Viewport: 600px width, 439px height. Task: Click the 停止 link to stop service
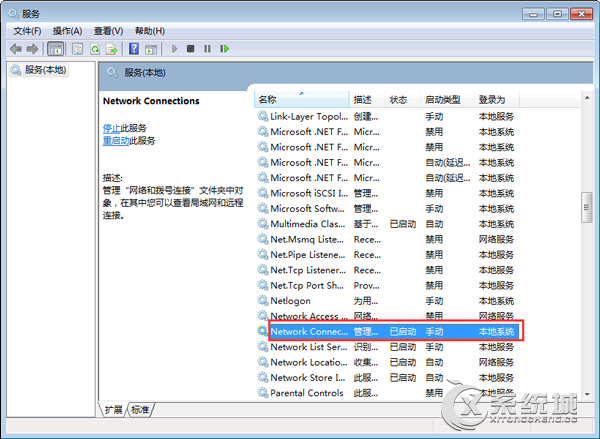[111, 128]
